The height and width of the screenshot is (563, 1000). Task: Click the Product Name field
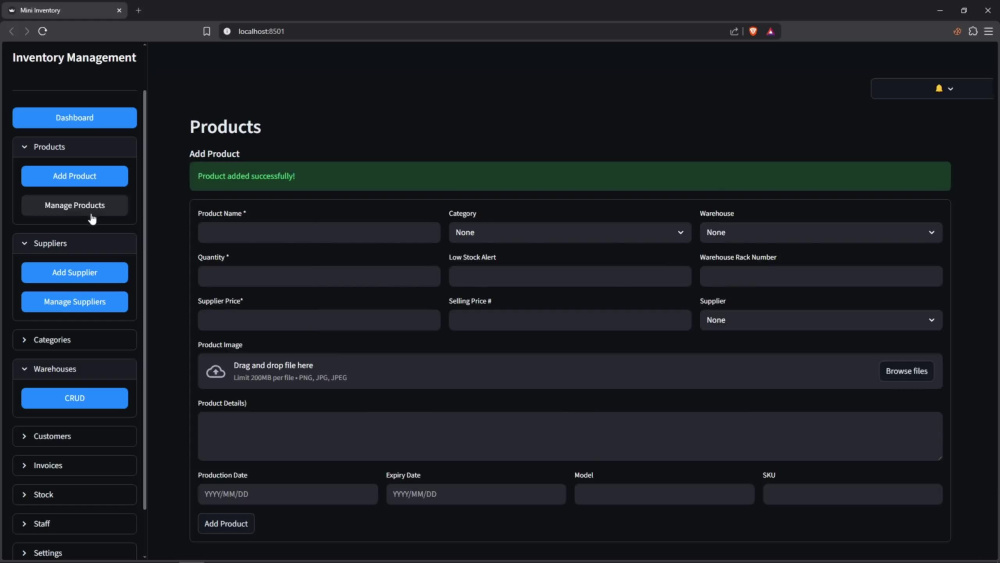(x=319, y=233)
